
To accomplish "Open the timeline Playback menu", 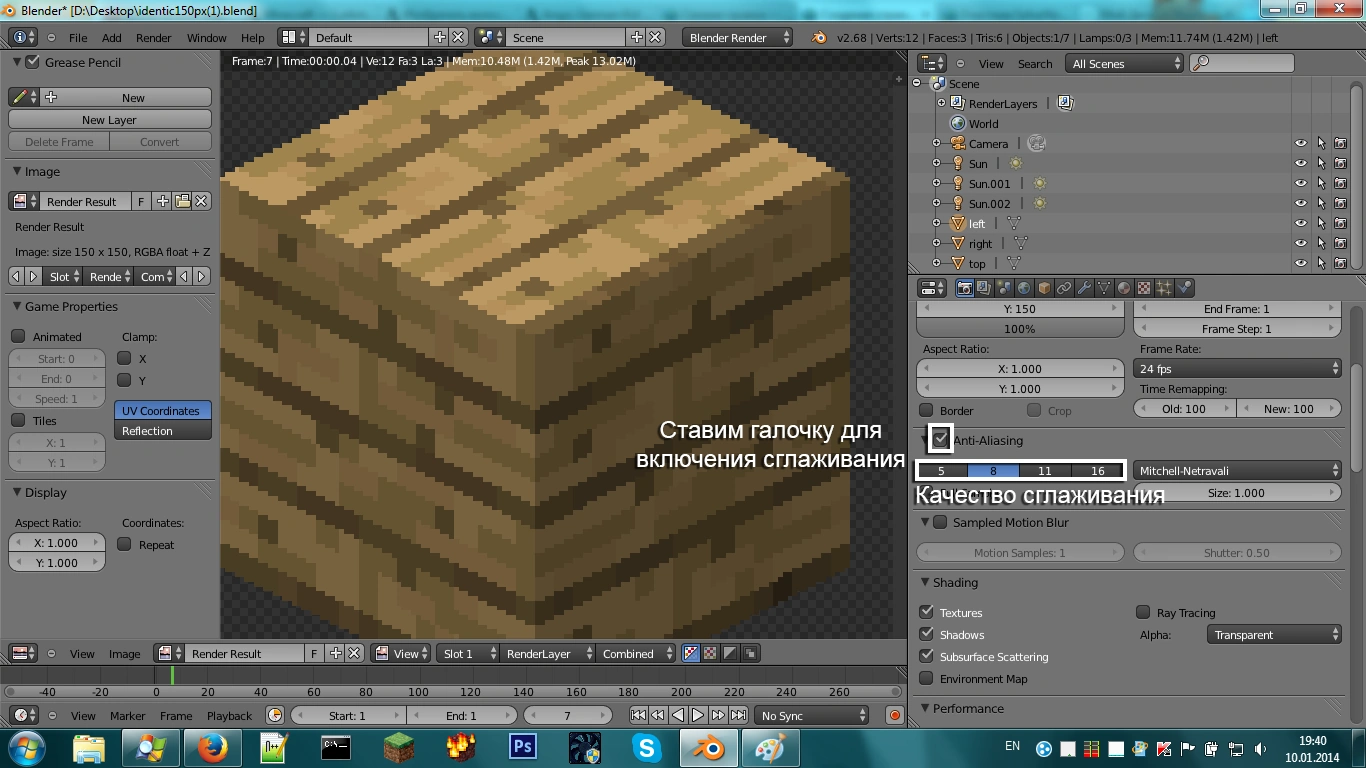I will 229,715.
